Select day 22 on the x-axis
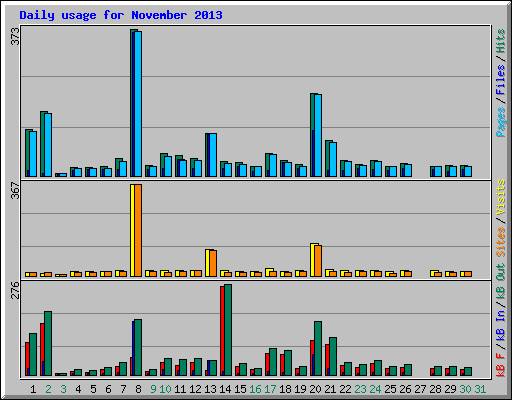 [x=345, y=389]
